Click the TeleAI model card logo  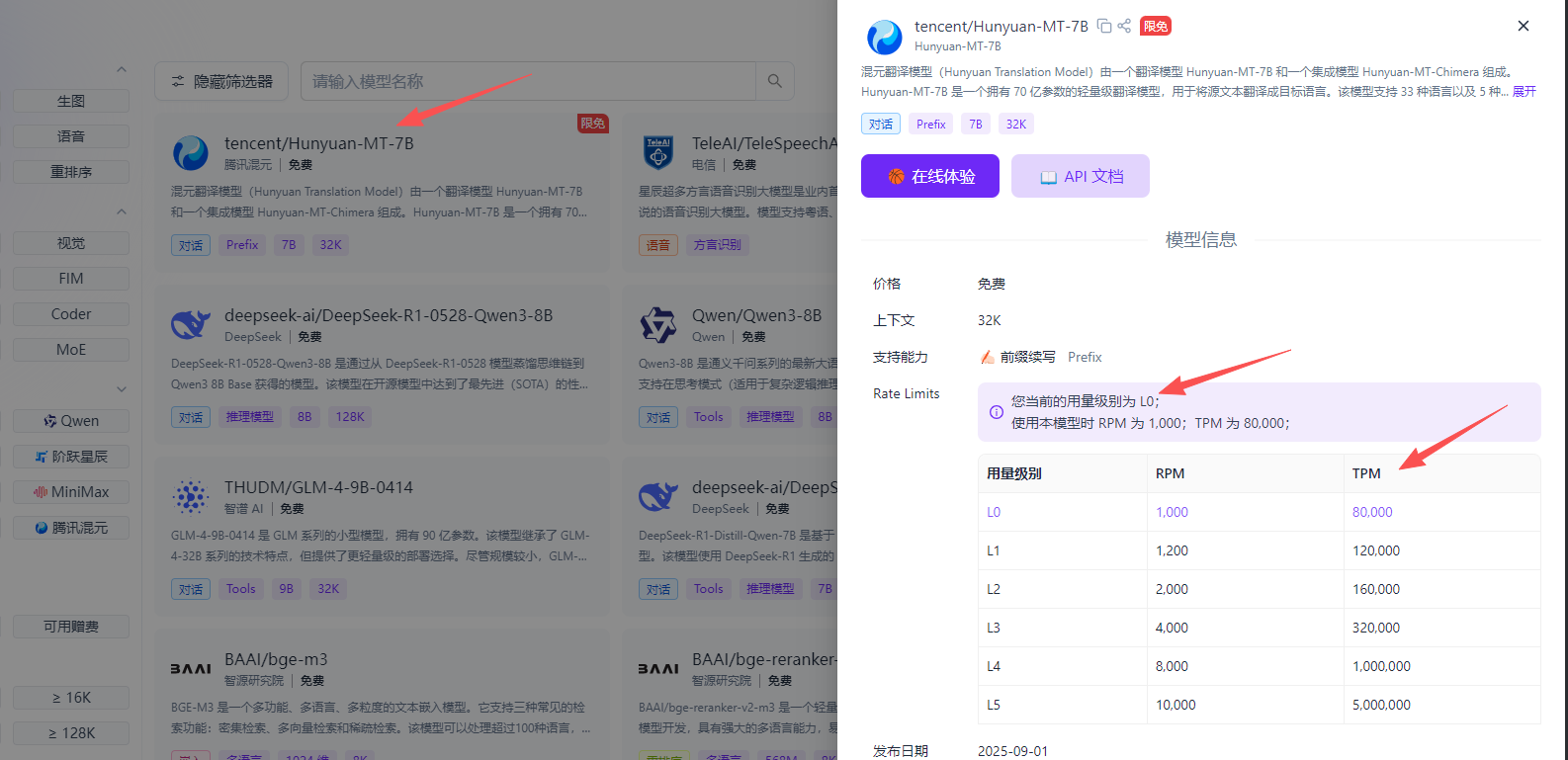657,153
